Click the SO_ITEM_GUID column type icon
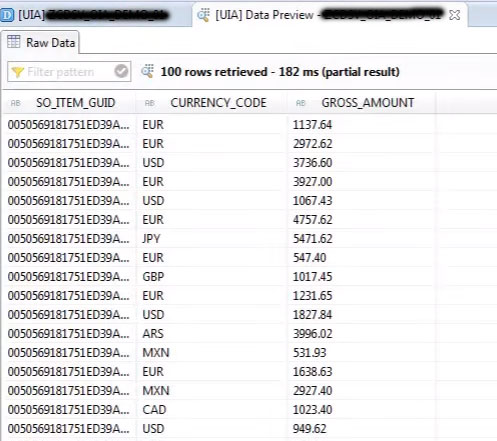The height and width of the screenshot is (441, 497). [x=16, y=103]
